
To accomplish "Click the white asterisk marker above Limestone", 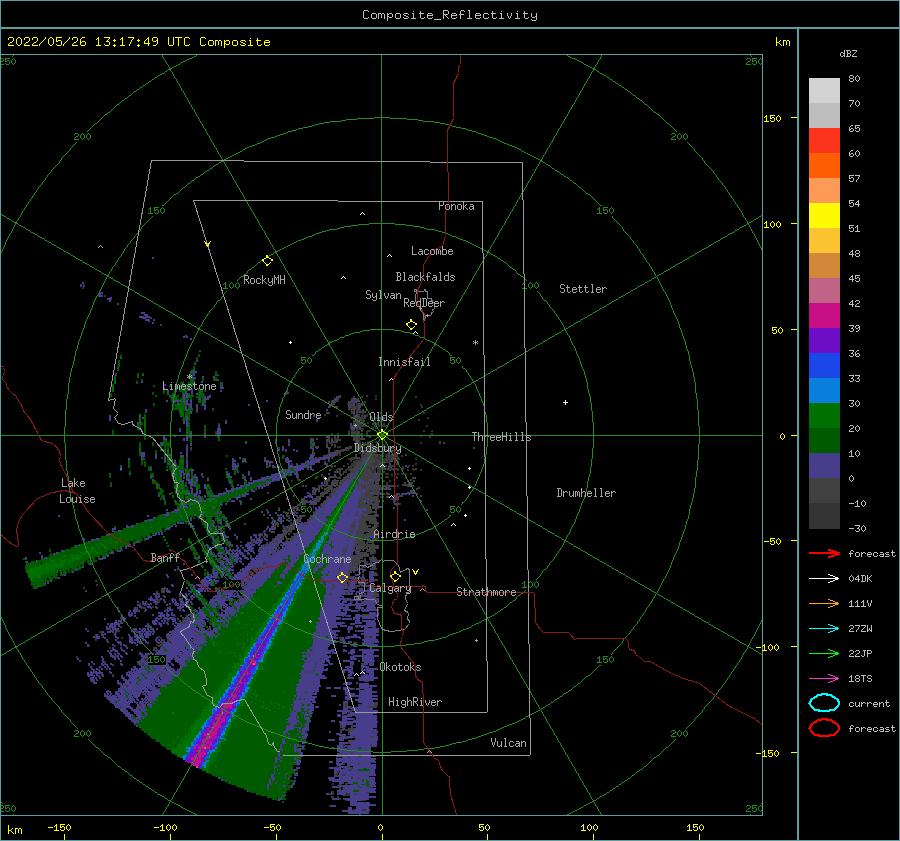I will click(x=189, y=377).
